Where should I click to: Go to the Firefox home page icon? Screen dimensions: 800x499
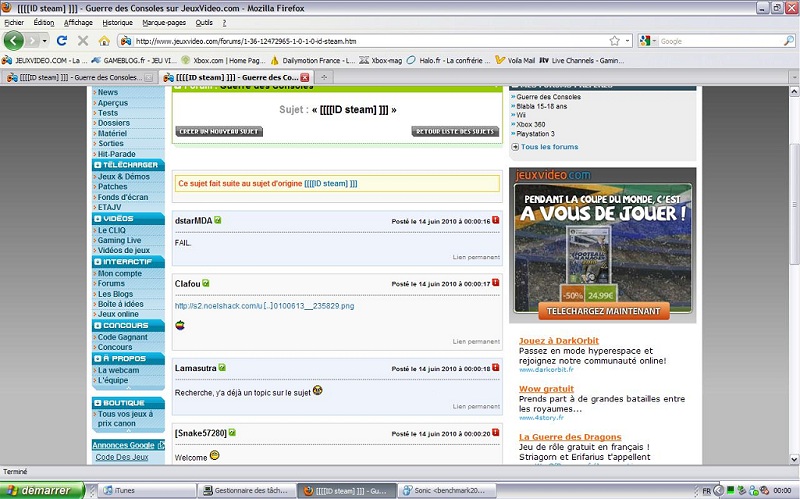[x=104, y=41]
